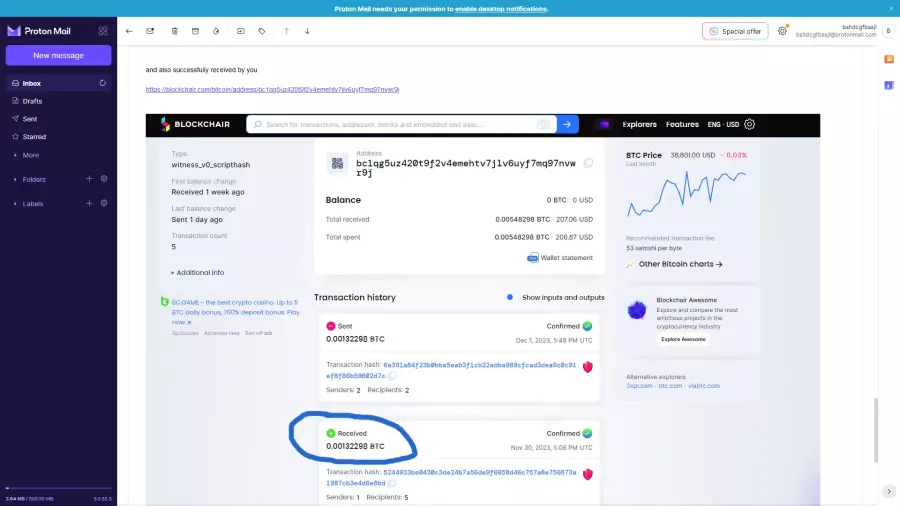Click the Blockchair search field
The image size is (900, 506).
(x=401, y=124)
